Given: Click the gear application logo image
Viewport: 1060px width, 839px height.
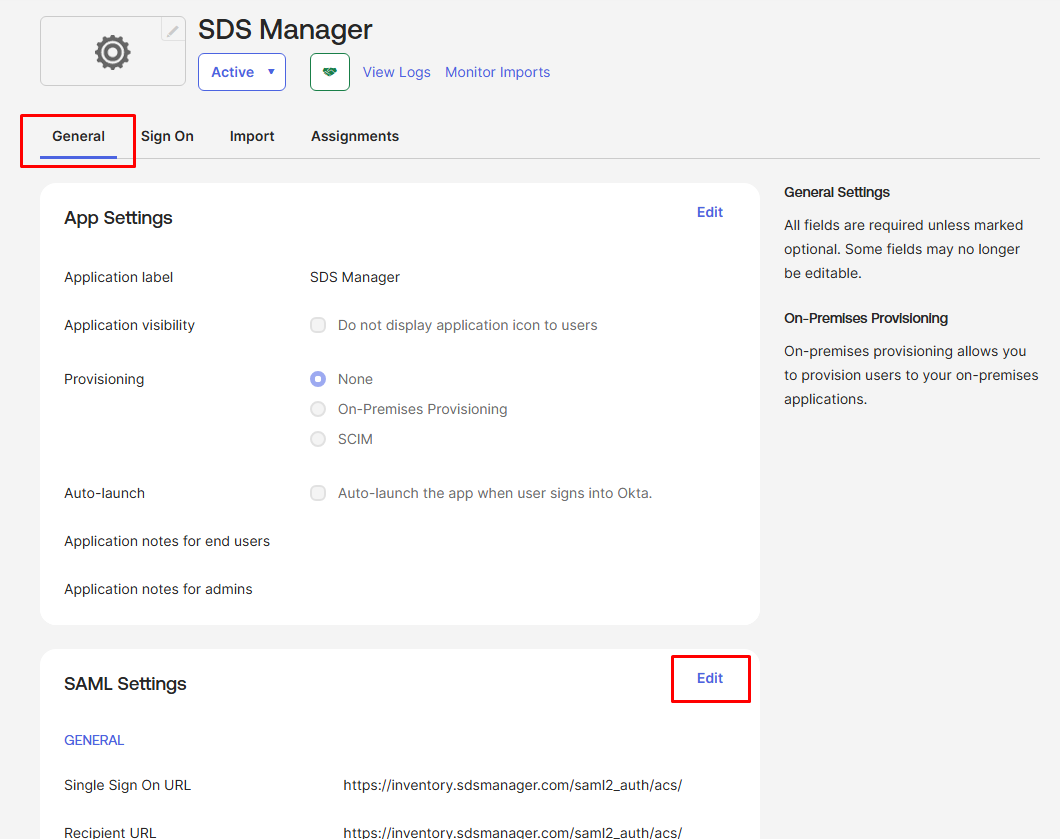Looking at the screenshot, I should click(112, 52).
